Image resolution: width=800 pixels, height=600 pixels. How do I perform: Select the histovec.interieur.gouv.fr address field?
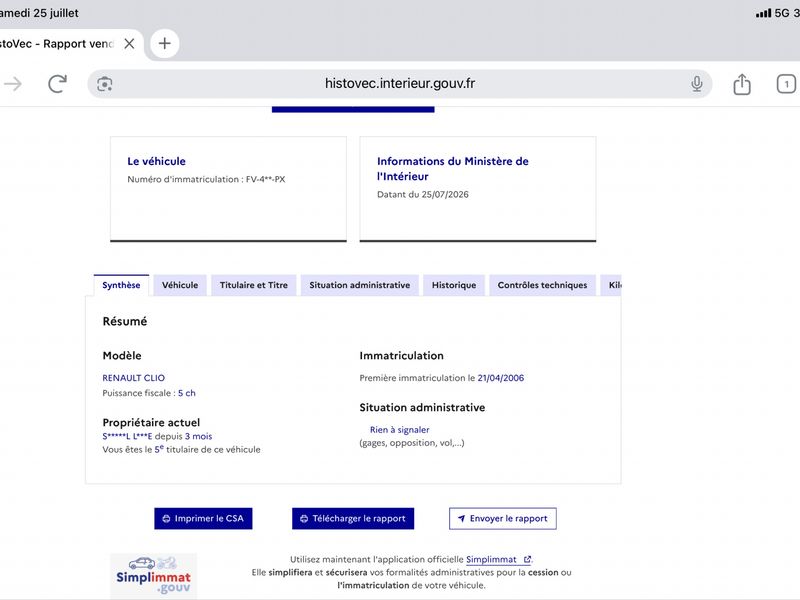click(x=400, y=84)
